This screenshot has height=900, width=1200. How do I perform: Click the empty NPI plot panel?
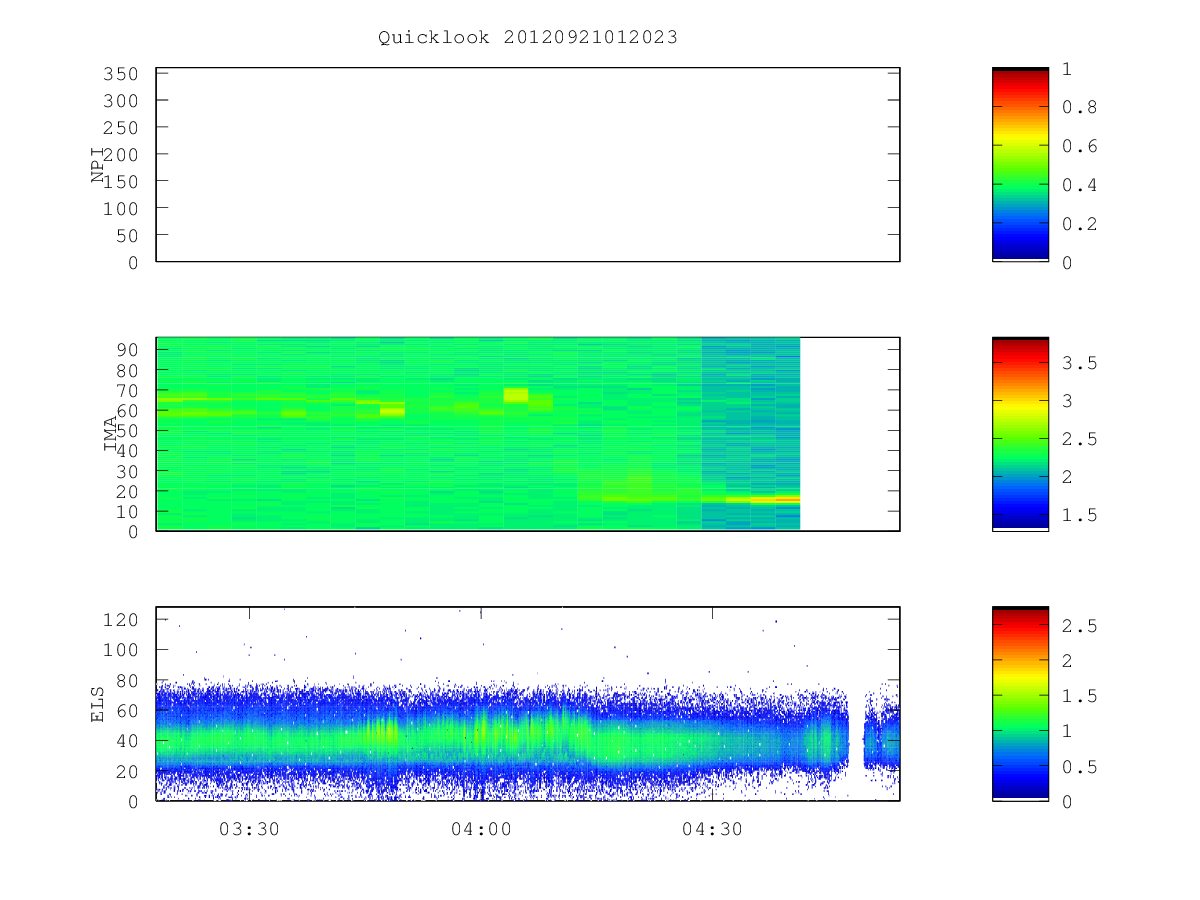click(x=528, y=165)
